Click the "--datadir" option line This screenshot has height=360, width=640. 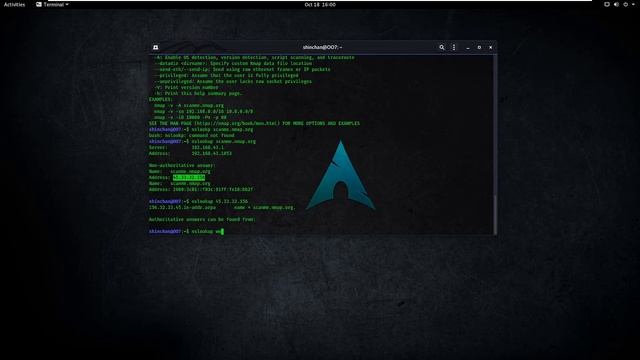tap(233, 63)
